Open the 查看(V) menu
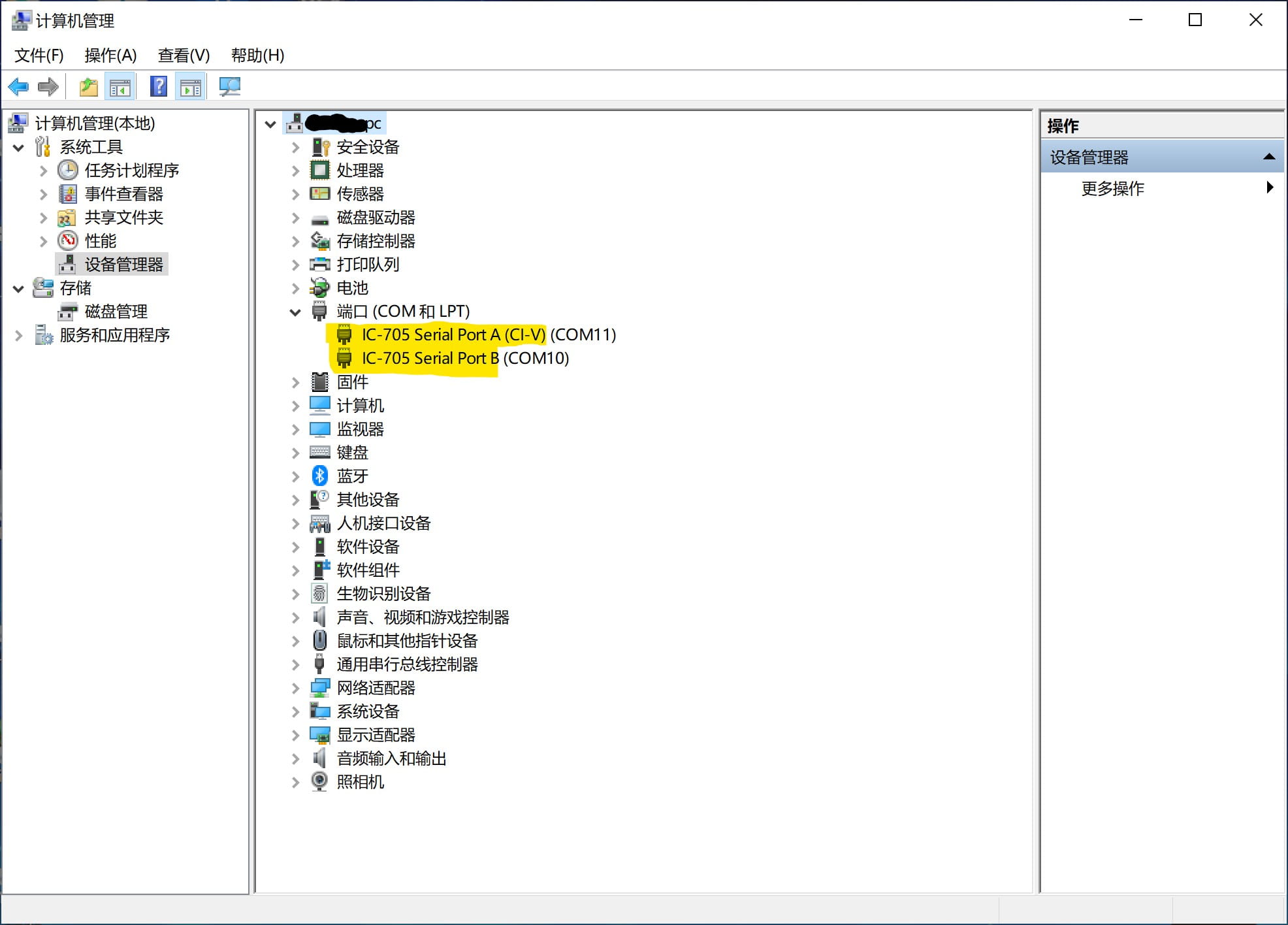The width and height of the screenshot is (1288, 925). point(184,56)
